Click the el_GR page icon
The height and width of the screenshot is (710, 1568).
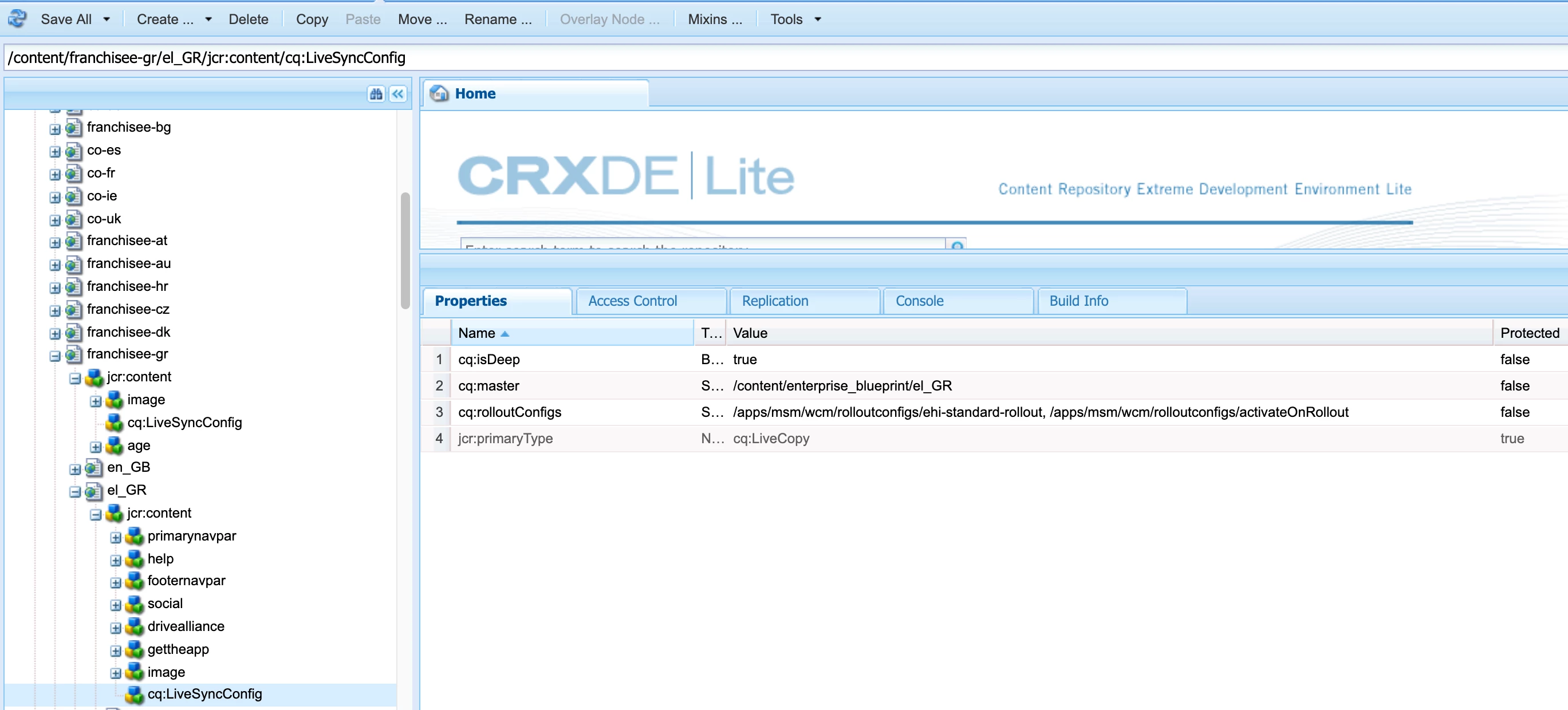point(94,490)
